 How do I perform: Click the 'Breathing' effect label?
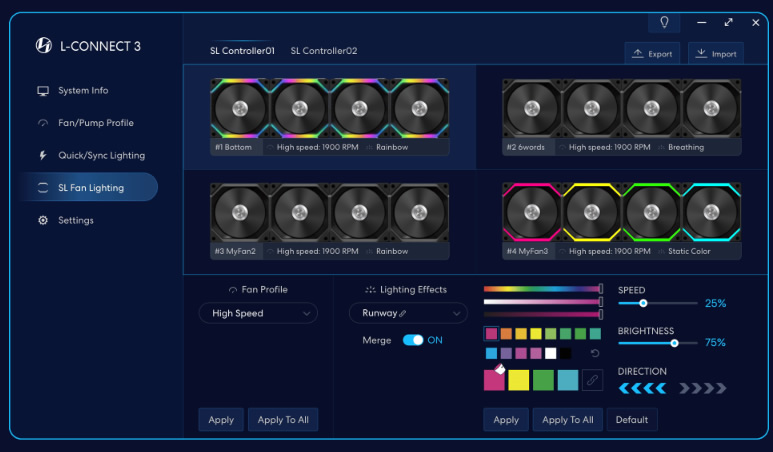pos(686,147)
